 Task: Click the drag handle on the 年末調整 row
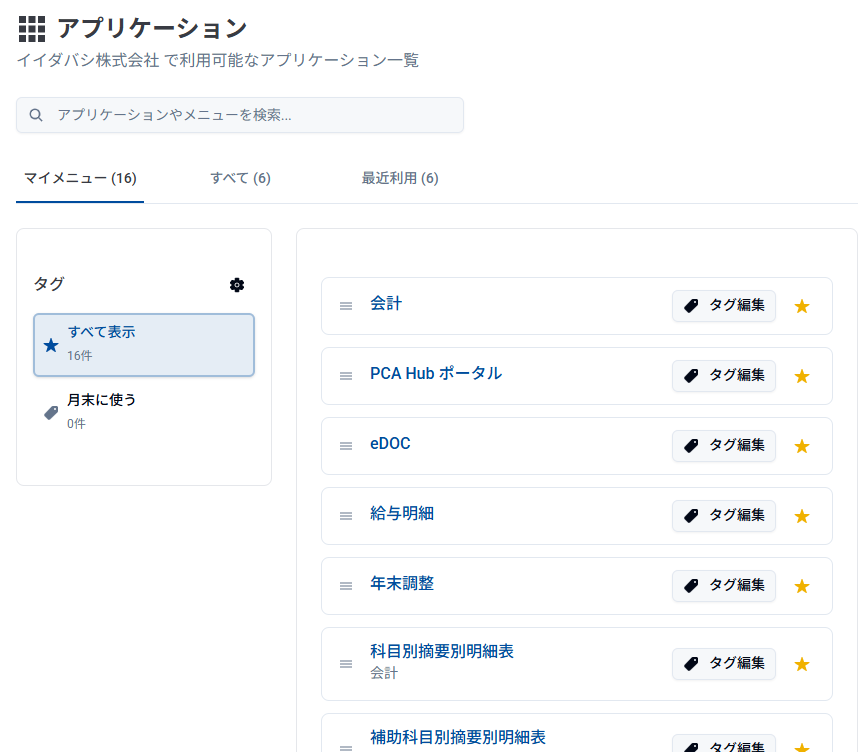coord(346,585)
